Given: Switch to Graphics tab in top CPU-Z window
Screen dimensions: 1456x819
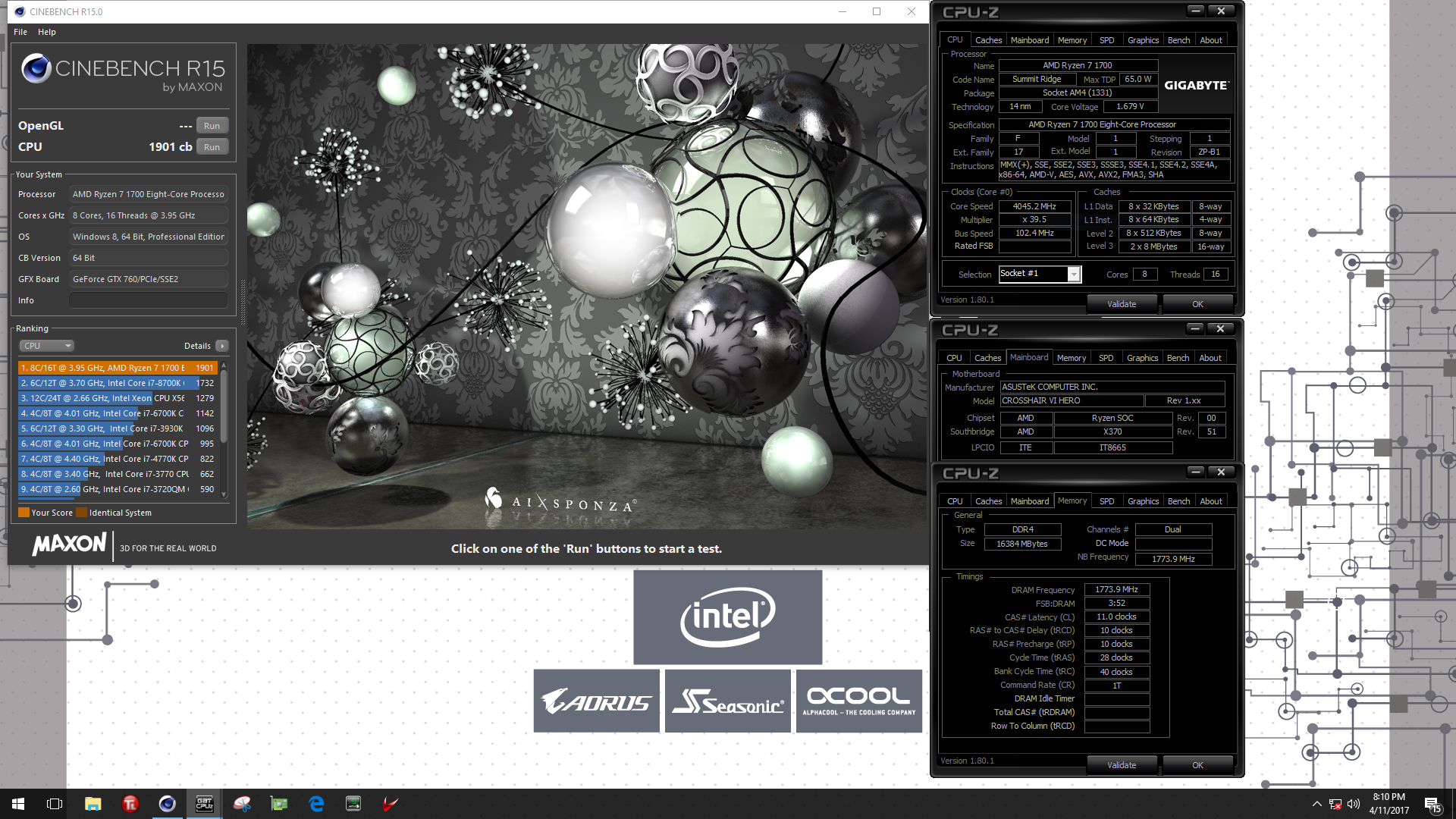Looking at the screenshot, I should [x=1143, y=40].
